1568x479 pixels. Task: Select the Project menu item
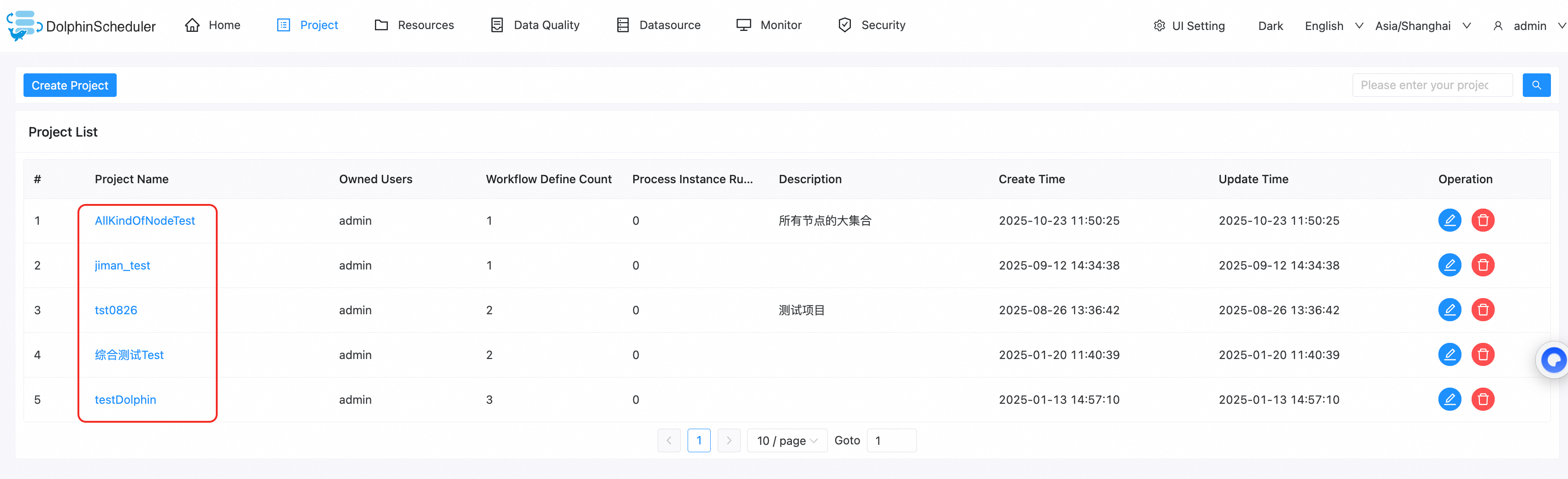click(308, 25)
